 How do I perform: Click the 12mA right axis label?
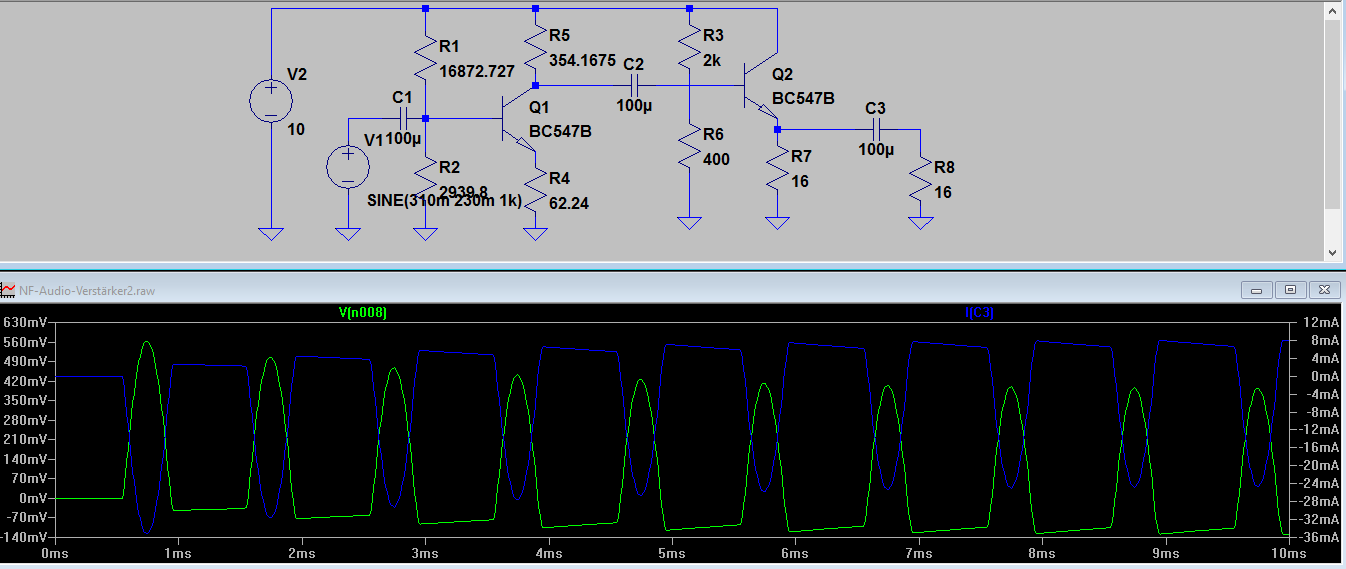click(x=1320, y=323)
